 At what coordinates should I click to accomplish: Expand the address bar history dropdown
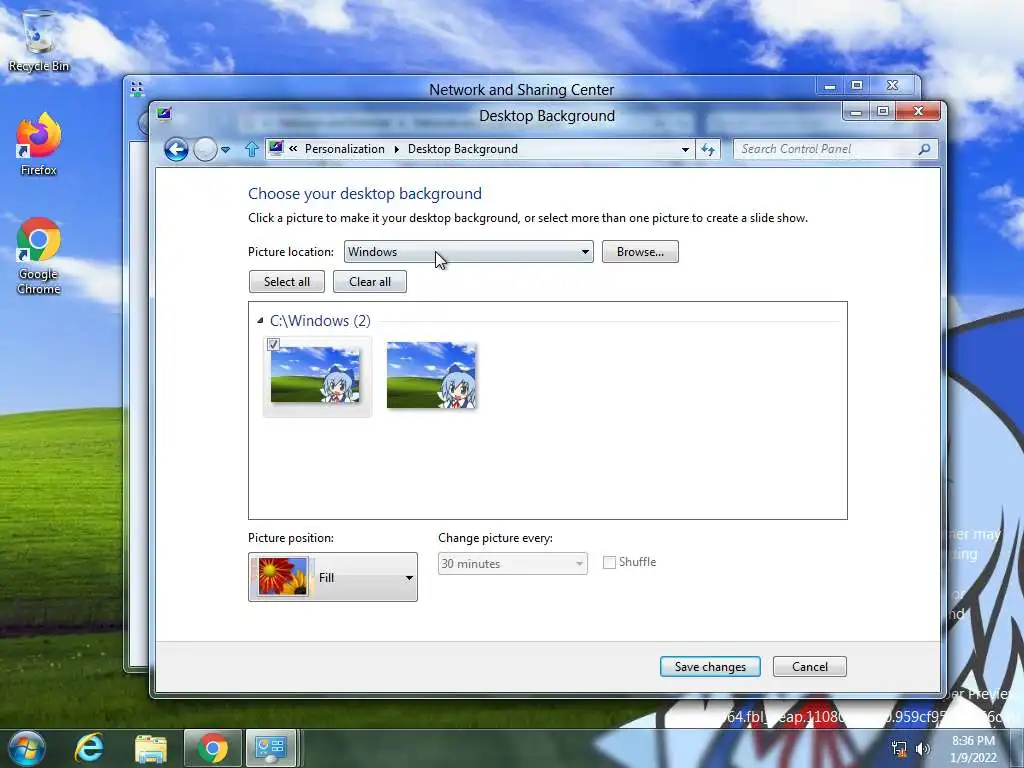(x=685, y=150)
